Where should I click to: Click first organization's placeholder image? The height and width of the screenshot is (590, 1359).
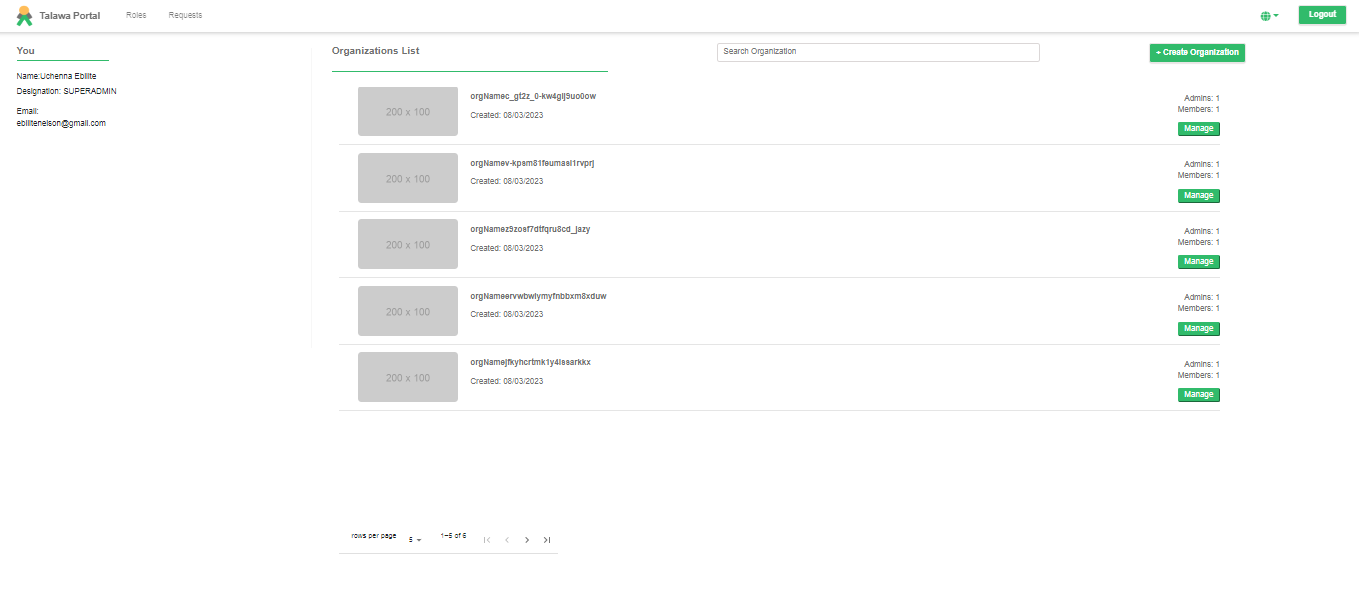(407, 111)
